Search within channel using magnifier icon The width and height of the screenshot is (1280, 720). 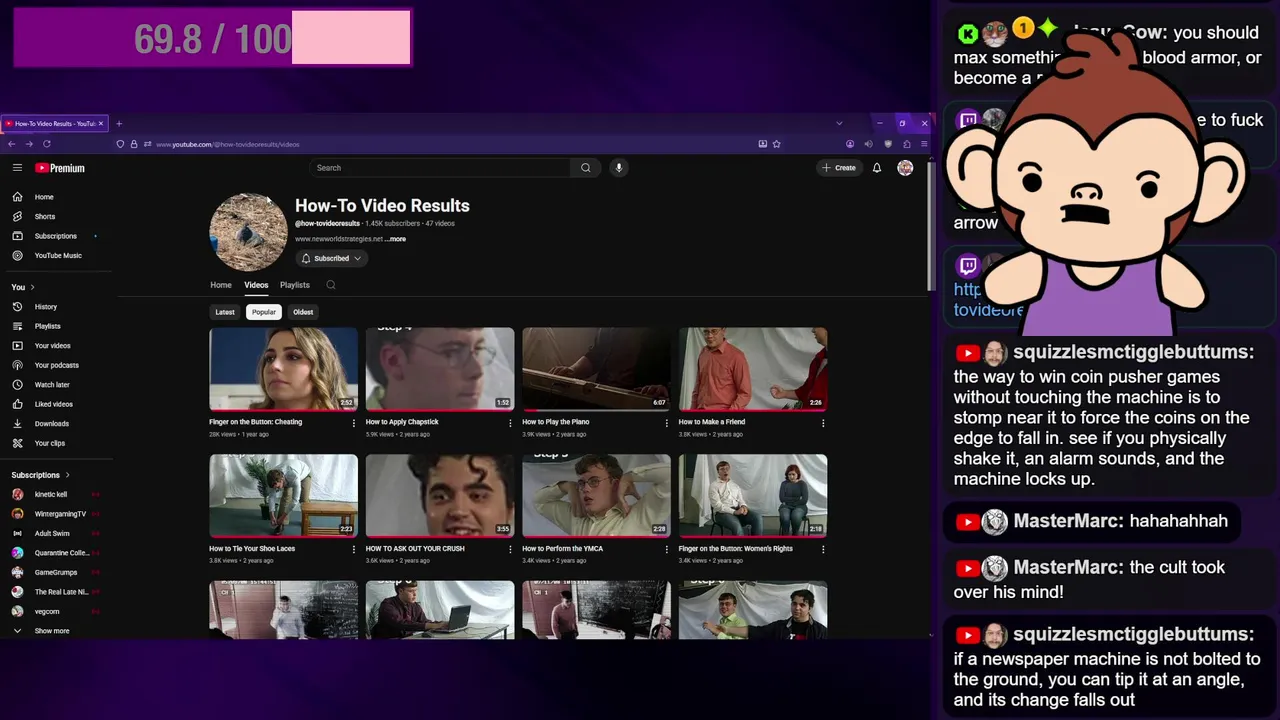point(331,285)
